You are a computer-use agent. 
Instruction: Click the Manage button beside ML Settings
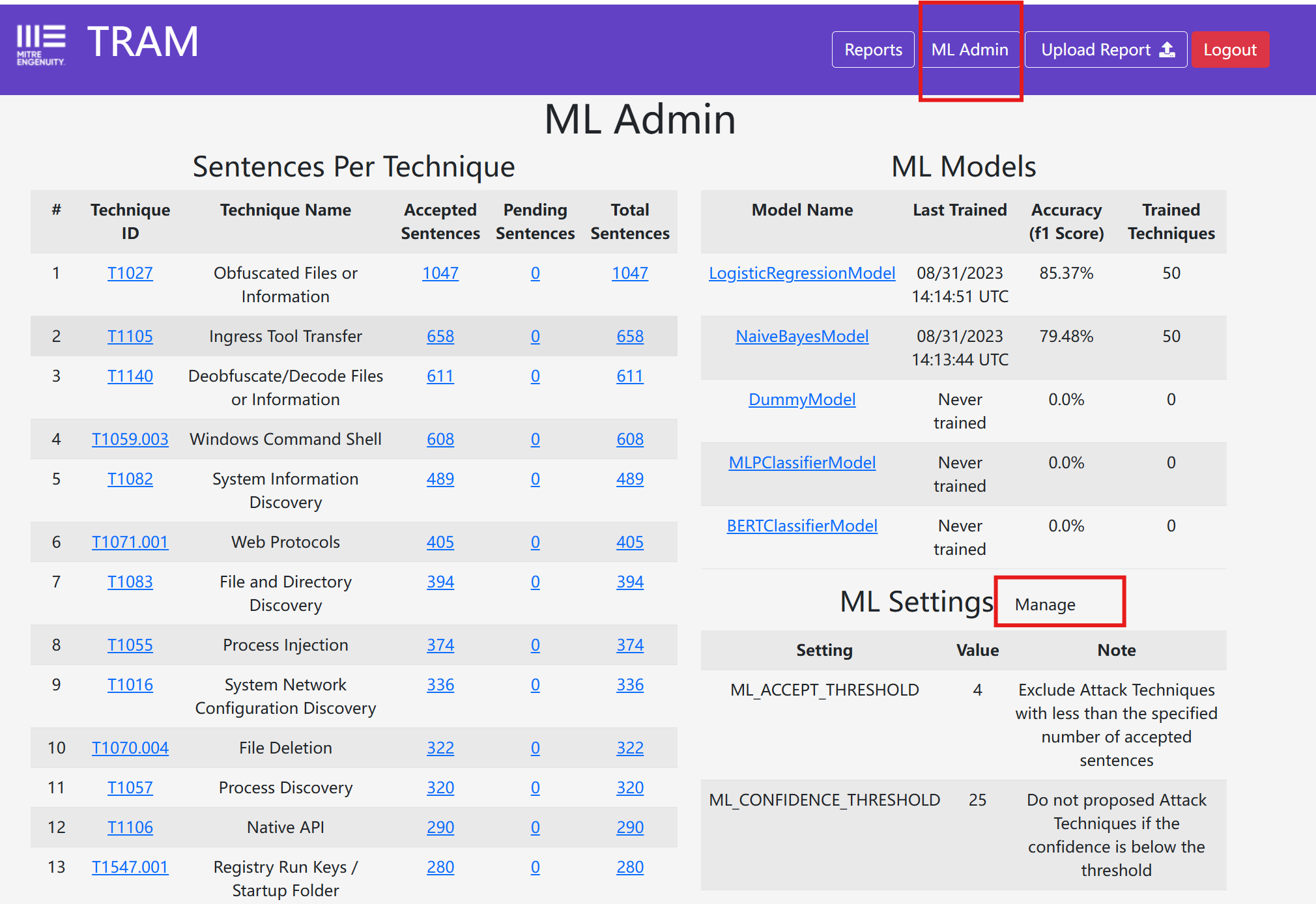tap(1044, 604)
